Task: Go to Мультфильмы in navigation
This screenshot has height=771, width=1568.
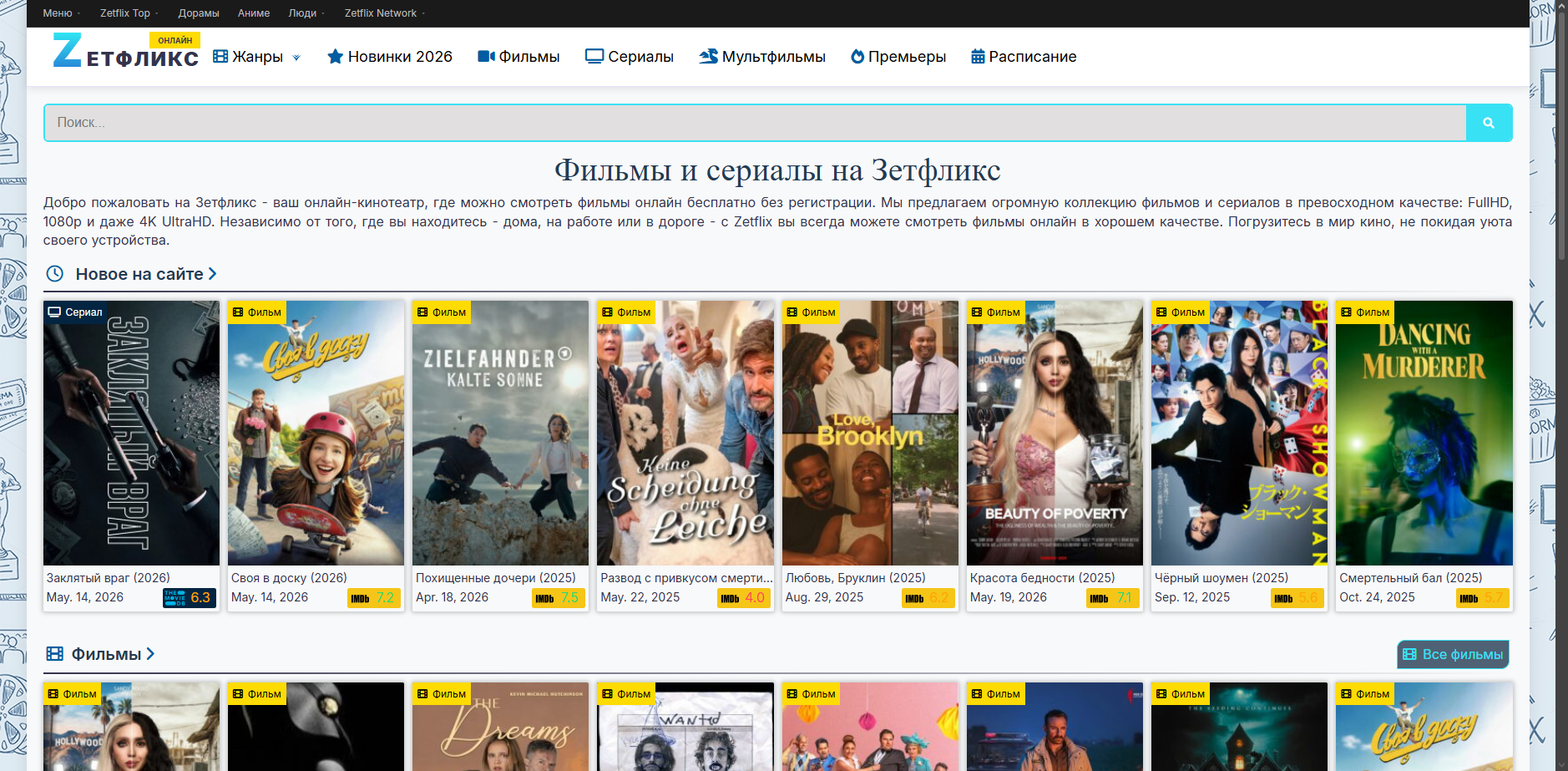Action: point(762,57)
